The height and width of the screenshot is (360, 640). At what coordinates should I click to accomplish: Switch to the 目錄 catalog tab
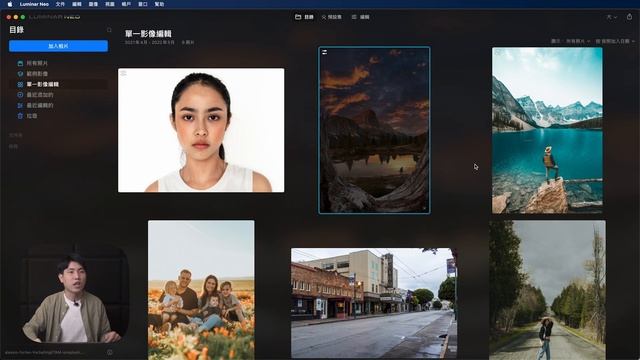coord(304,17)
